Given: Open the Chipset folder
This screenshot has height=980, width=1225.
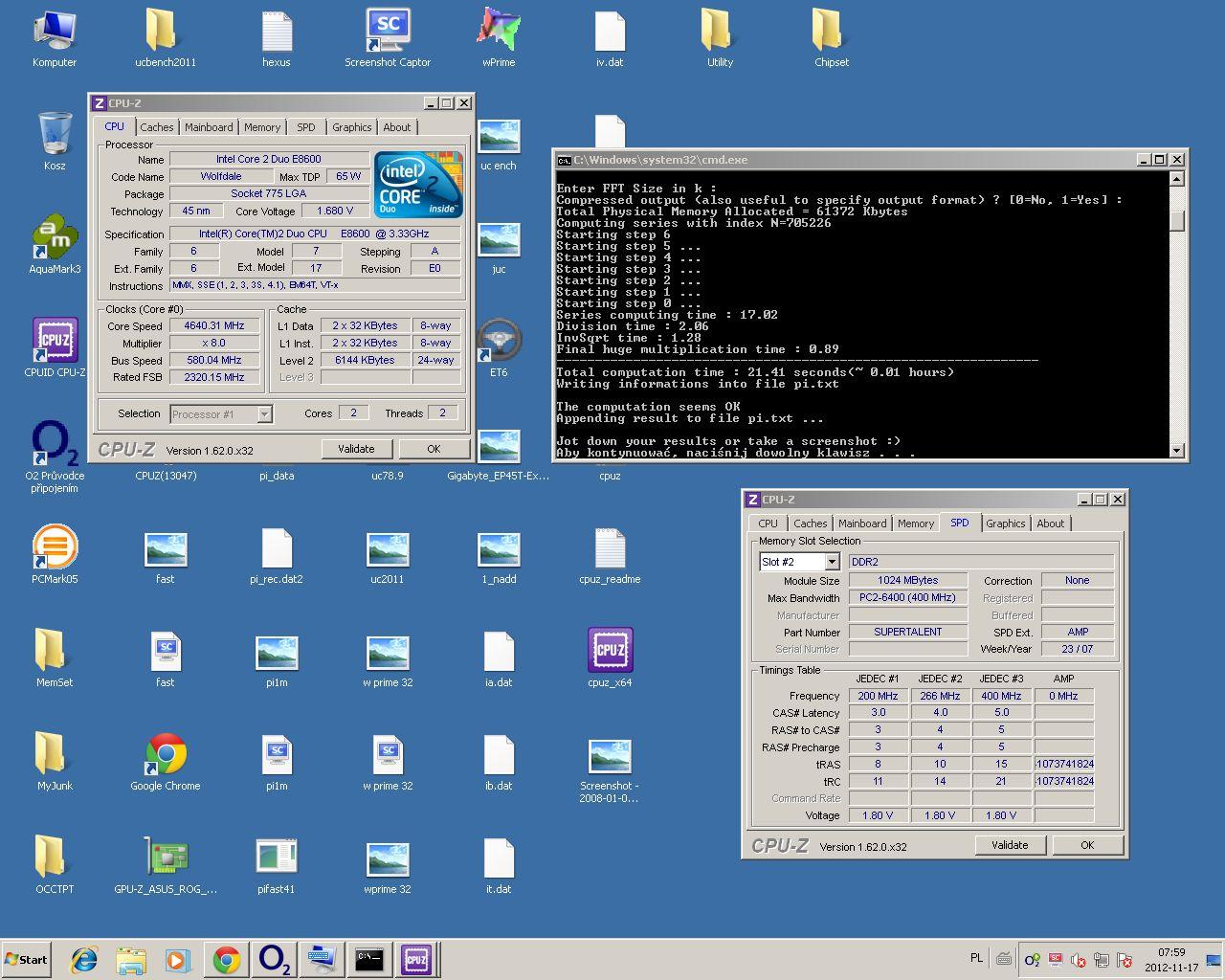Looking at the screenshot, I should pyautogui.click(x=831, y=38).
